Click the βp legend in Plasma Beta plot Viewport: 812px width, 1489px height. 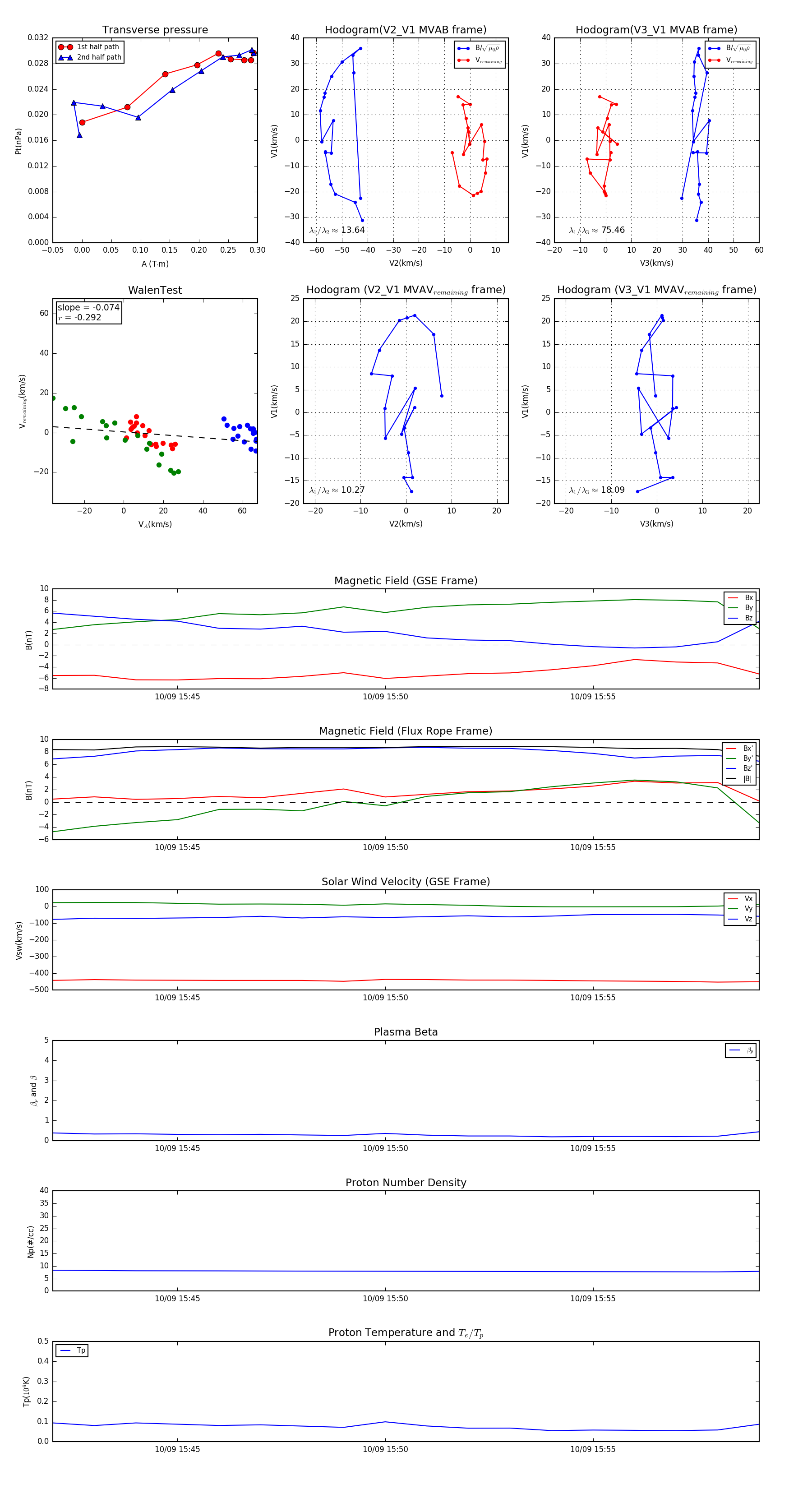click(x=741, y=1050)
